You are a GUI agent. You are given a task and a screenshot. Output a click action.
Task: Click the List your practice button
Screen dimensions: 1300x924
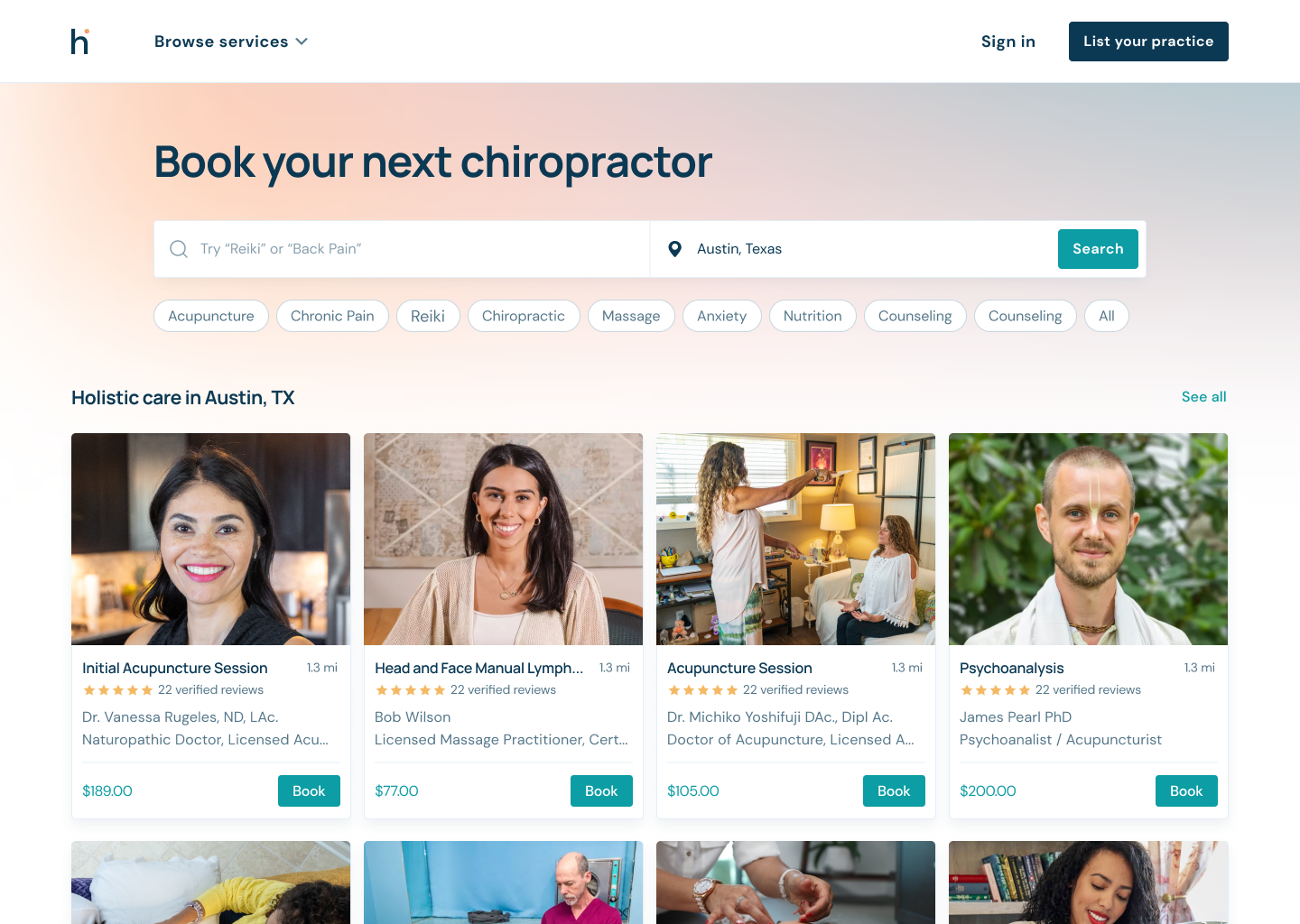click(x=1148, y=42)
